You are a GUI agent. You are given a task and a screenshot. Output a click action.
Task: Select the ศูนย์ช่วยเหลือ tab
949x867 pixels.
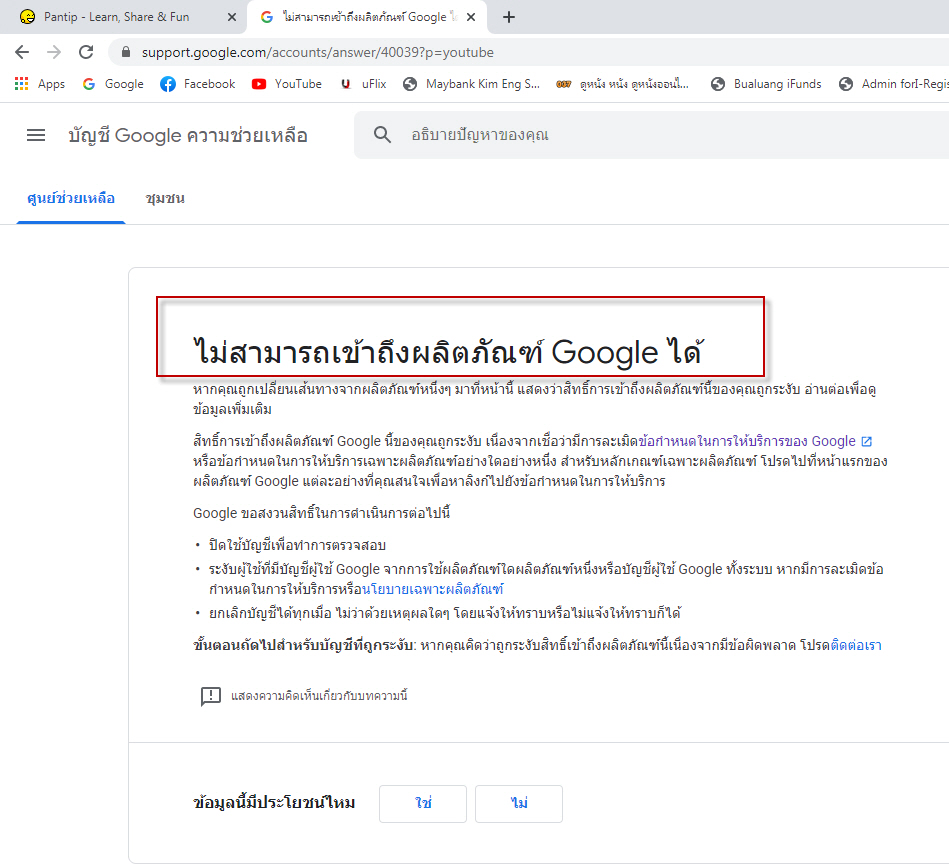coord(71,198)
